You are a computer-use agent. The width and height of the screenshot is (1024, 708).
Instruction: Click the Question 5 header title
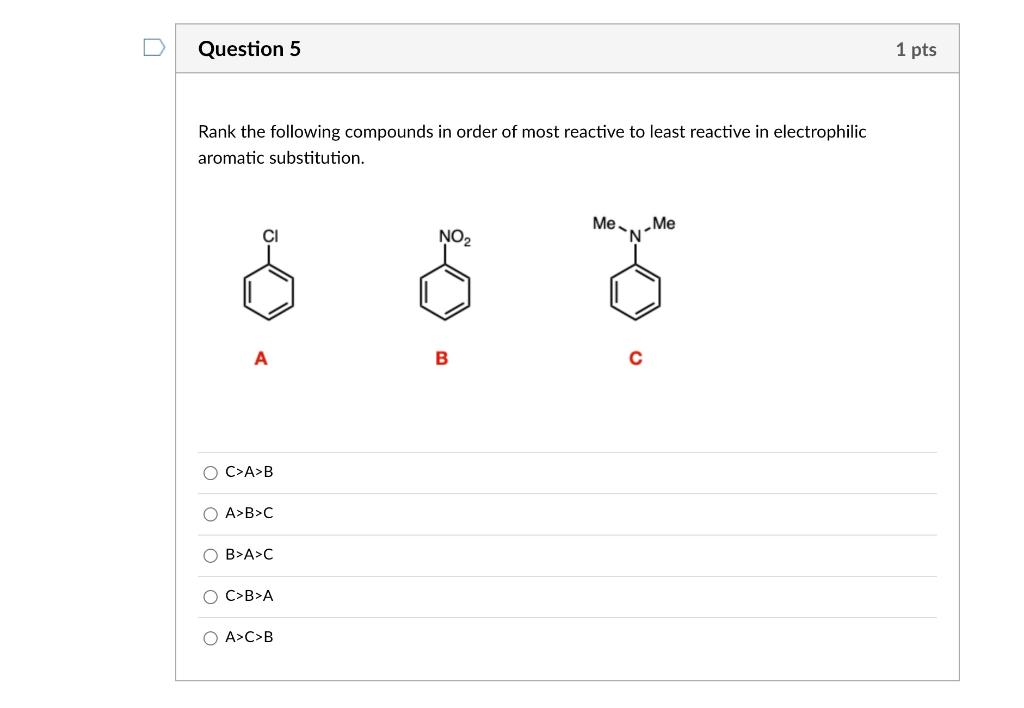(x=249, y=48)
